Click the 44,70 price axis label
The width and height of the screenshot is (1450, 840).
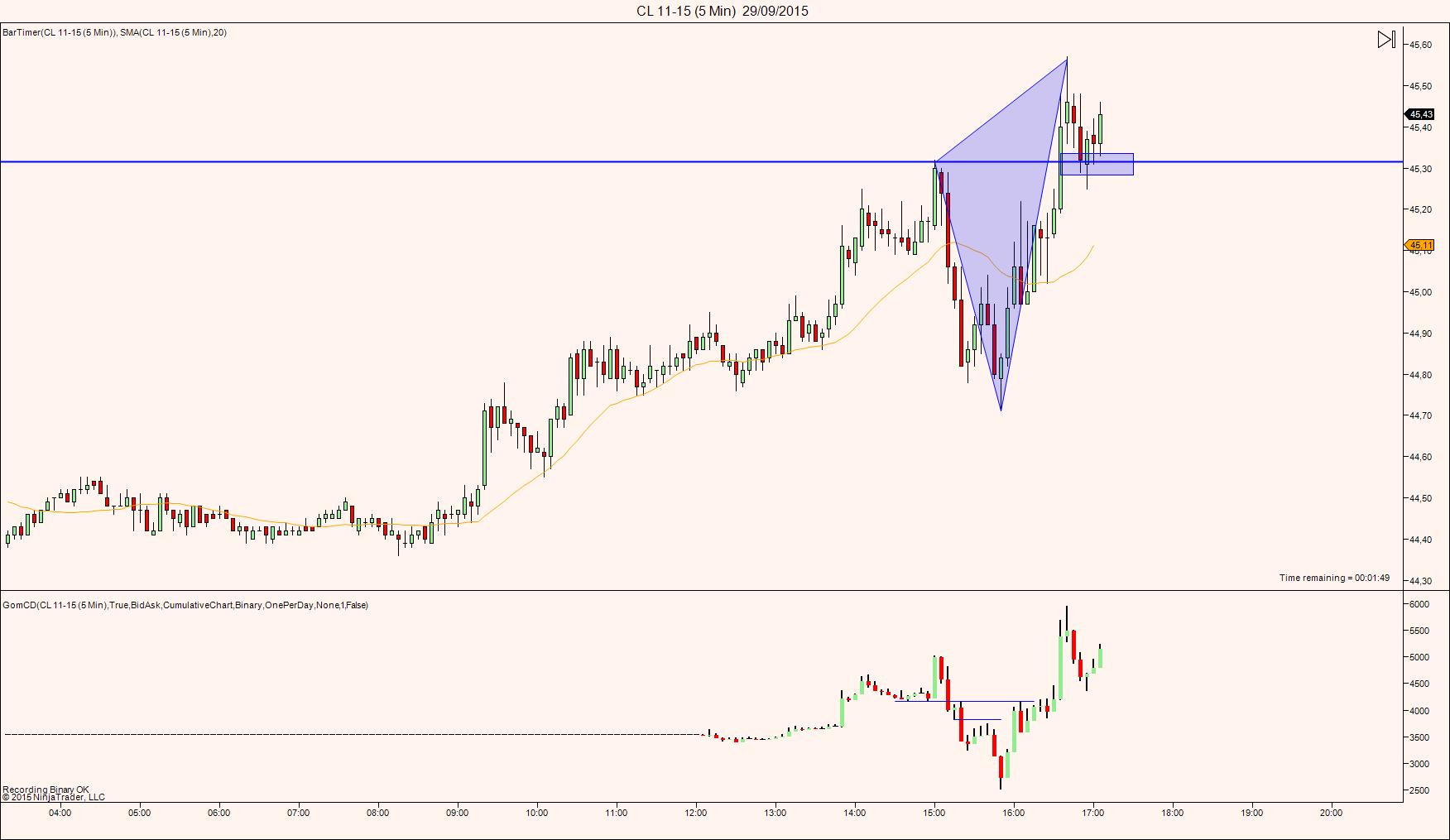(x=1420, y=415)
